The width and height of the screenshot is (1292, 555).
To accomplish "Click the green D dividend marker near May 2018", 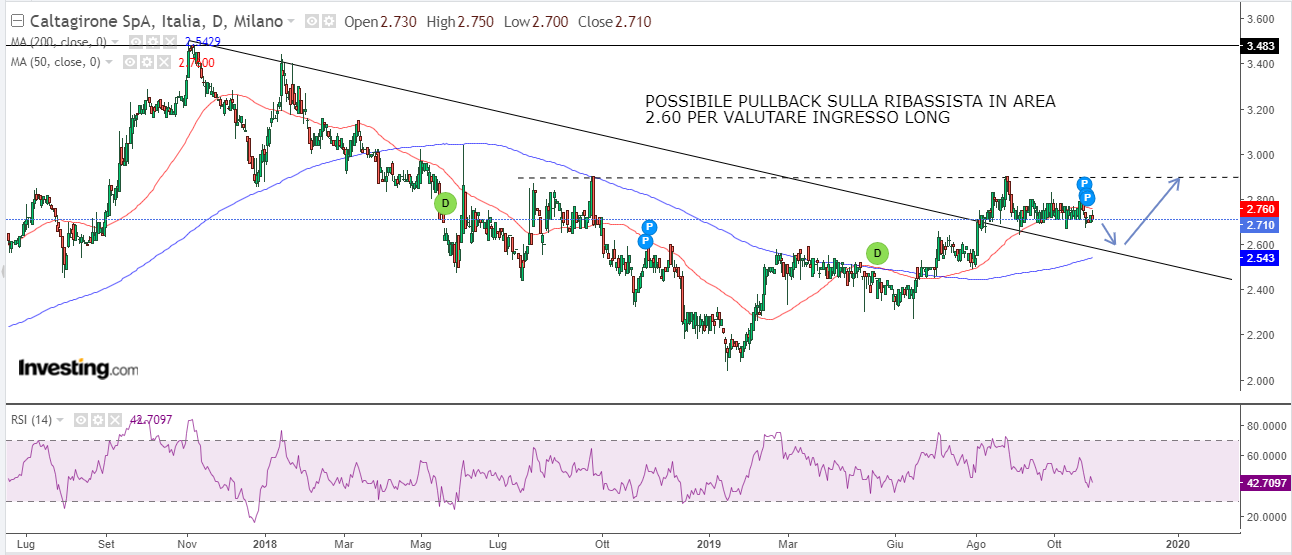I will click(445, 203).
